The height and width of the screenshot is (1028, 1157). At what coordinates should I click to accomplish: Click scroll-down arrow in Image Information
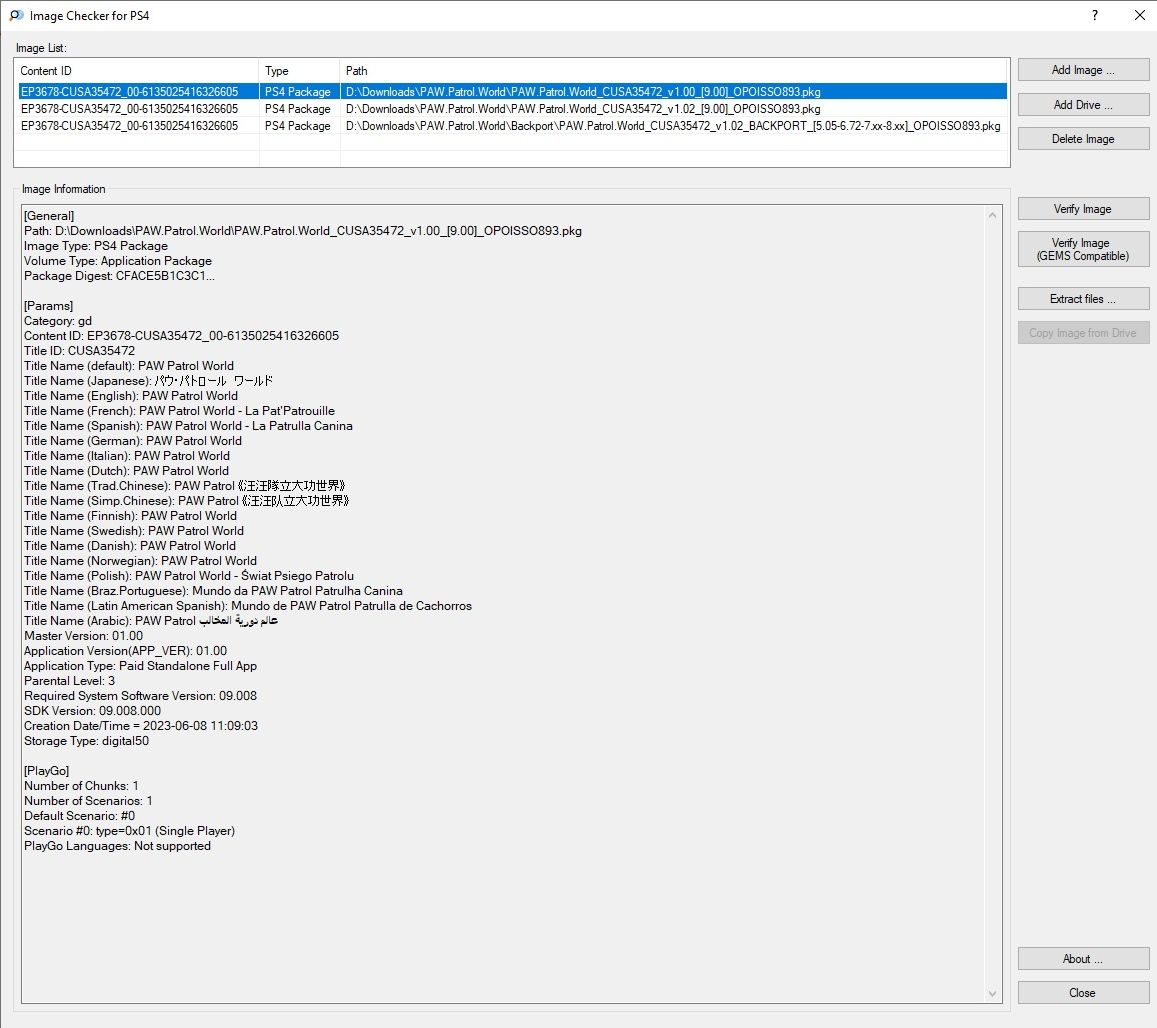[x=992, y=993]
